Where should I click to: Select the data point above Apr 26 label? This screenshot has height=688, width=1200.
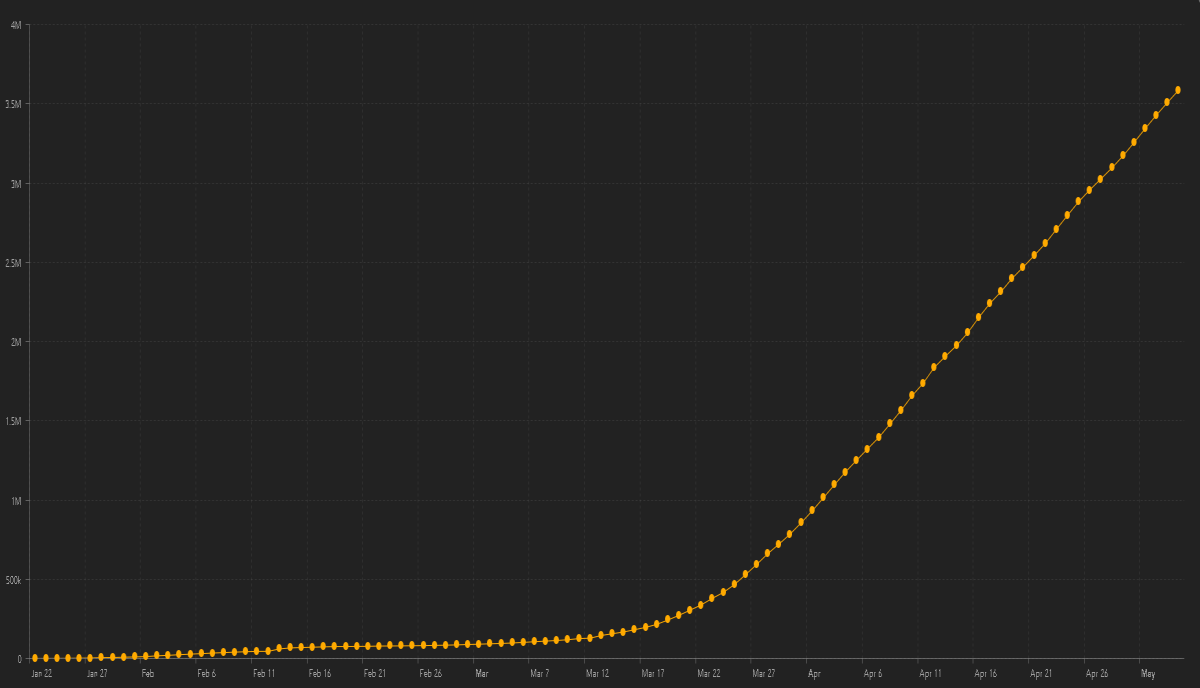tap(1090, 190)
